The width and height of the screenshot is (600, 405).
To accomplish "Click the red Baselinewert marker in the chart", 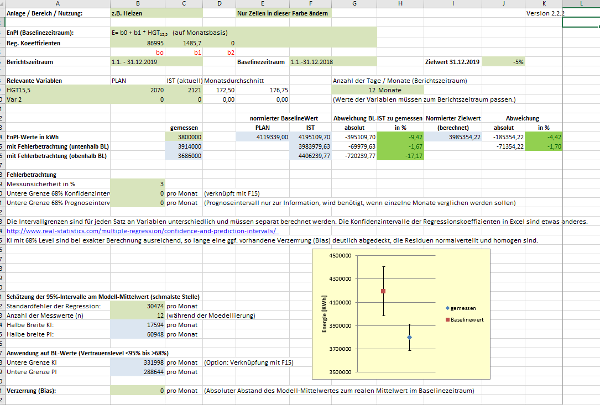I will click(x=382, y=291).
